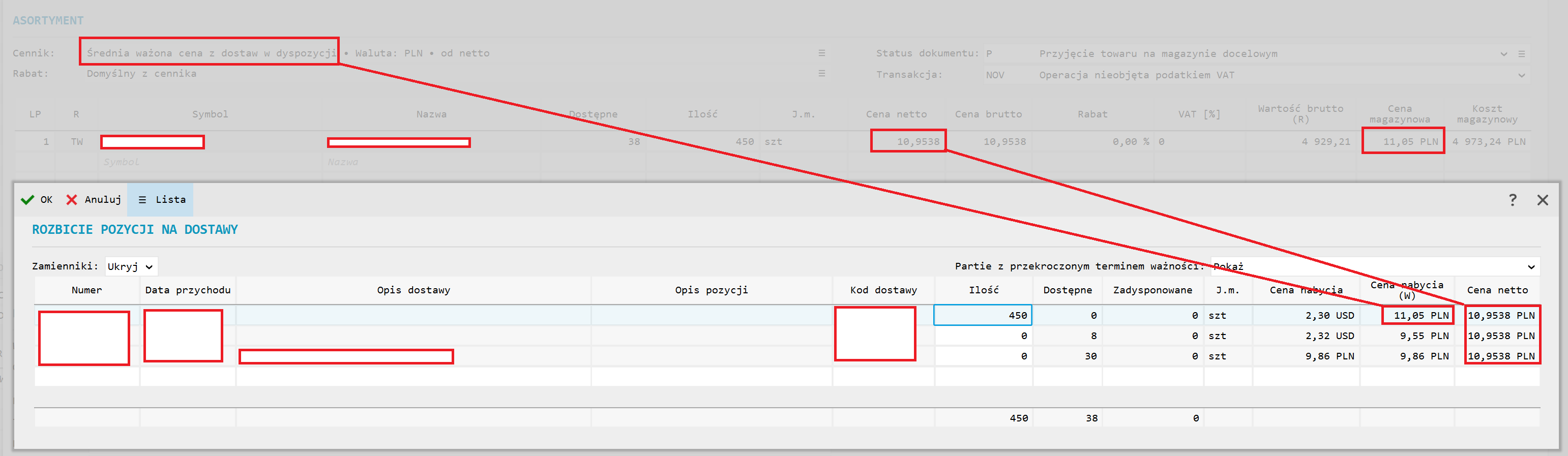The height and width of the screenshot is (456, 1568).
Task: Open the Rabat list menu icon
Action: (x=821, y=74)
